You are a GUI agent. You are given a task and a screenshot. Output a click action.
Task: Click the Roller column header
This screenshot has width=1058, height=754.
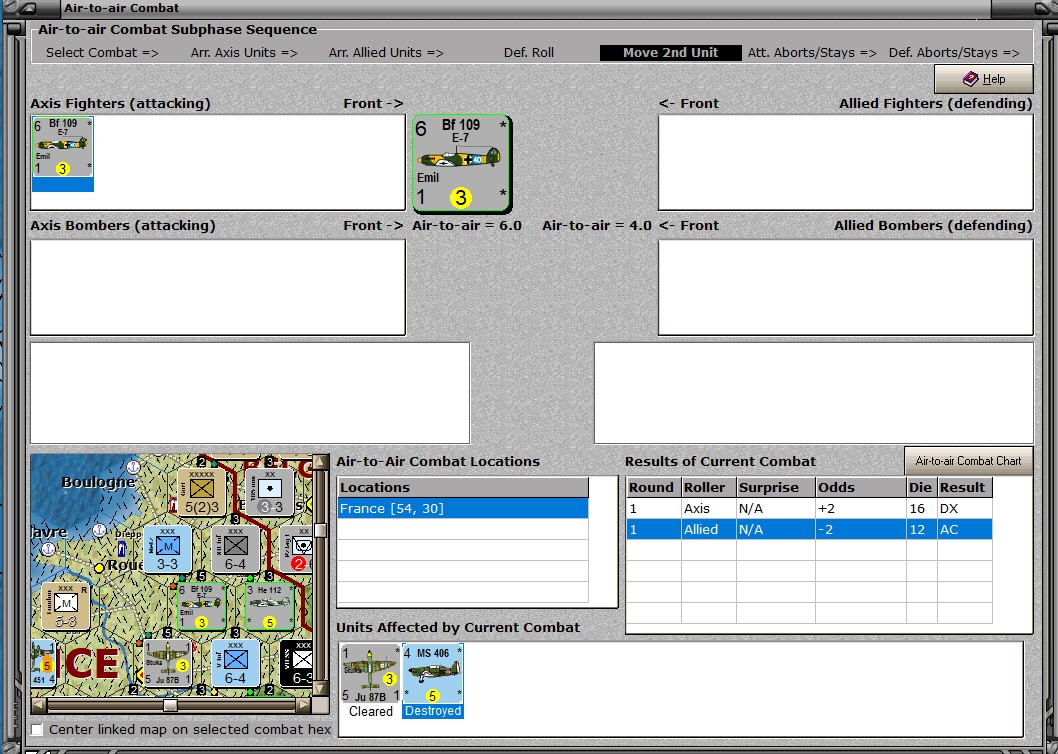(x=708, y=487)
